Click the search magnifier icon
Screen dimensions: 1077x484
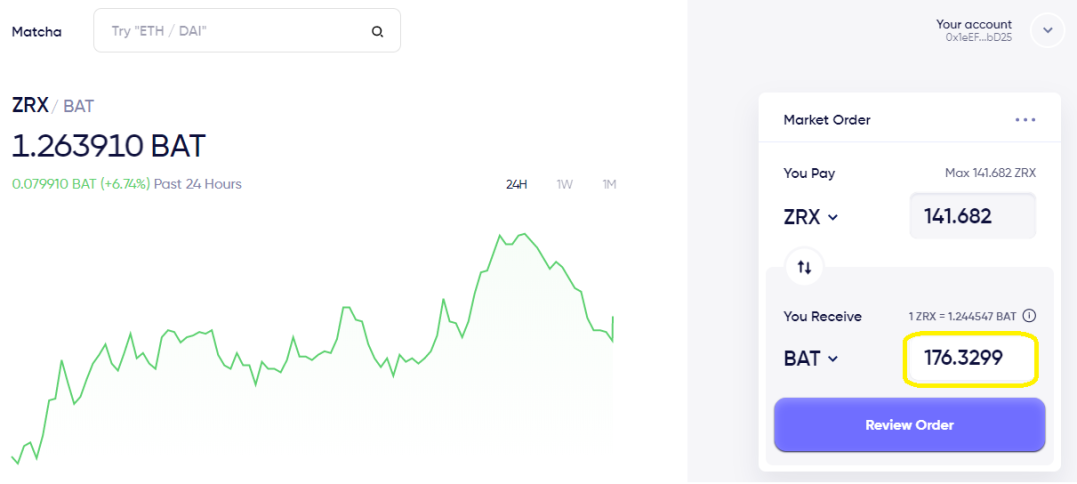click(377, 31)
